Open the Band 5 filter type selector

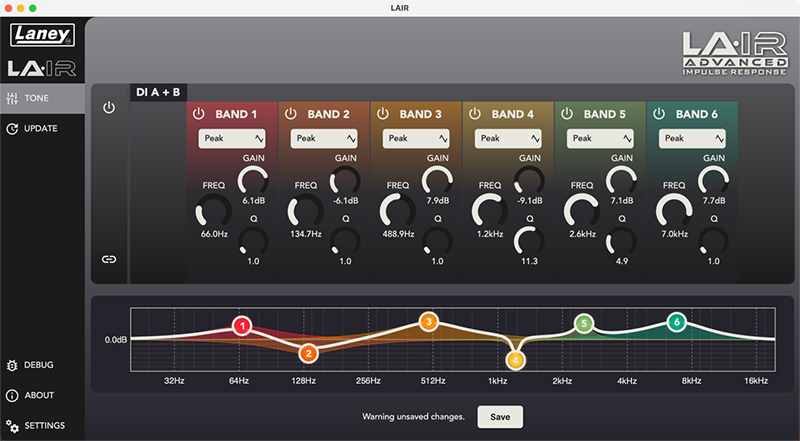click(600, 139)
